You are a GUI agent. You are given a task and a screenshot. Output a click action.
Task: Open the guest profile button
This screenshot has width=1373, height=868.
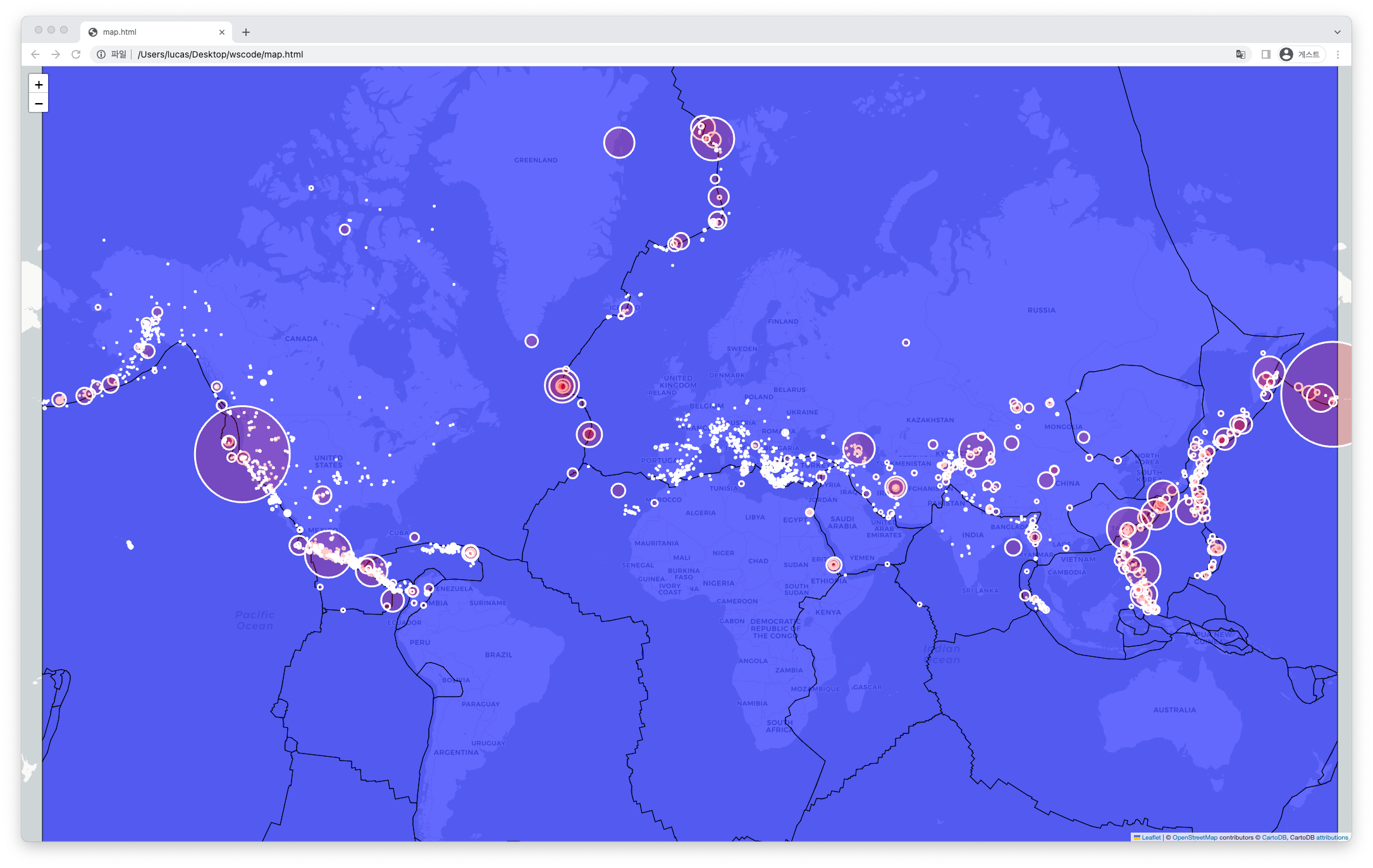(x=1301, y=54)
